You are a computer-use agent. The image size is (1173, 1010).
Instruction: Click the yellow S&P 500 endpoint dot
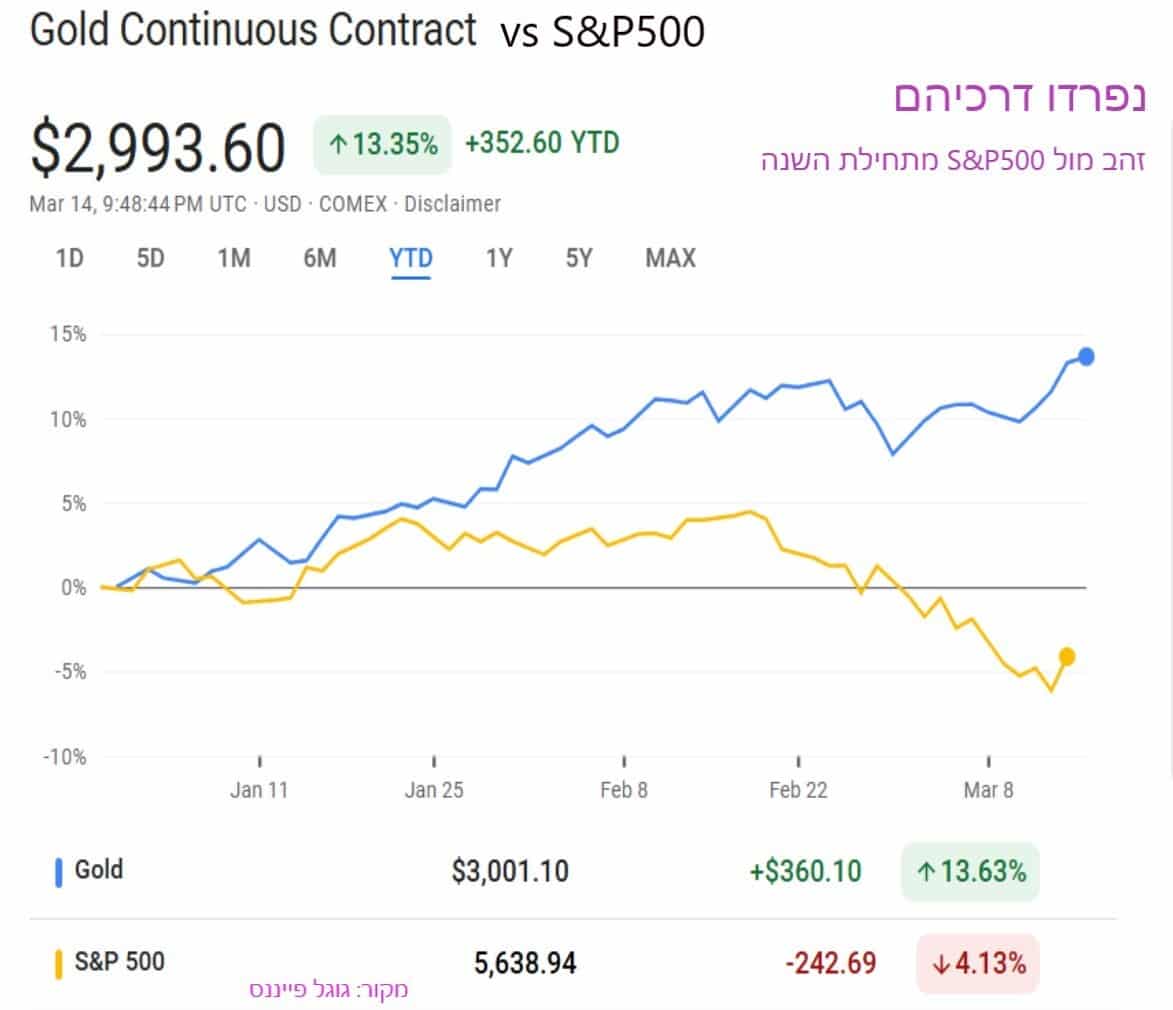tap(1067, 656)
